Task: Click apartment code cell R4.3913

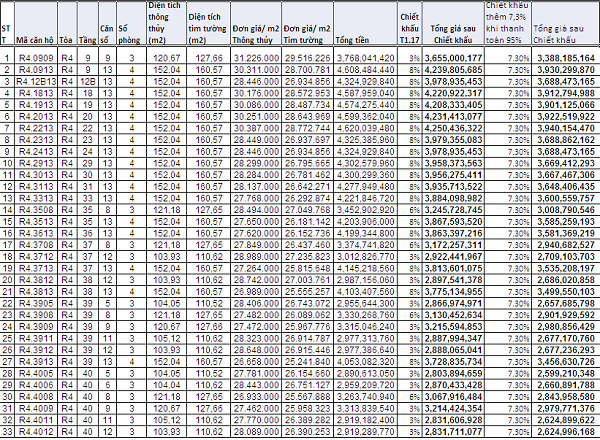Action: 36,362
